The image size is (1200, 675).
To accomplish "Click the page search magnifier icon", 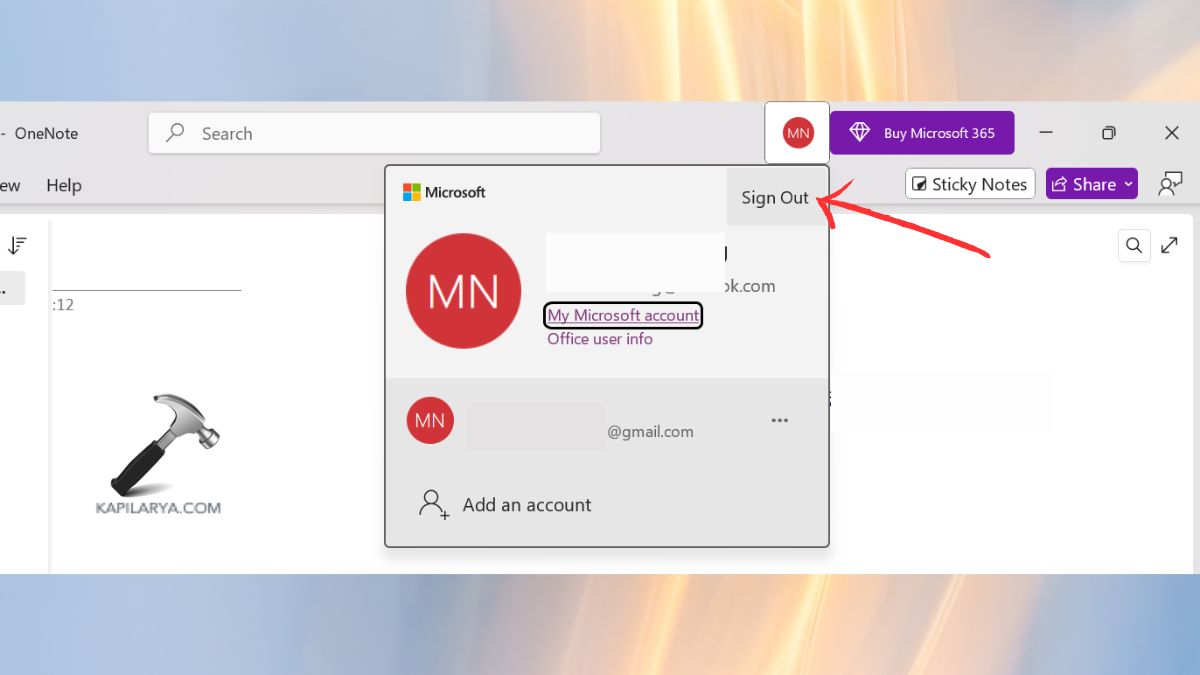I will (x=1134, y=245).
